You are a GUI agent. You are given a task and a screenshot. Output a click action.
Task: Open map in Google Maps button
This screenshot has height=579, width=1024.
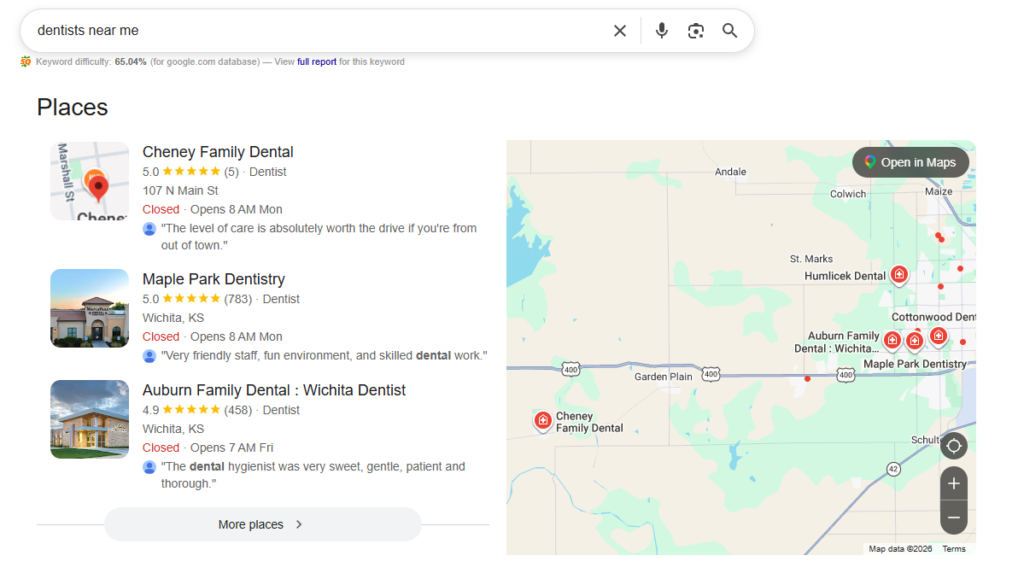[x=910, y=163]
